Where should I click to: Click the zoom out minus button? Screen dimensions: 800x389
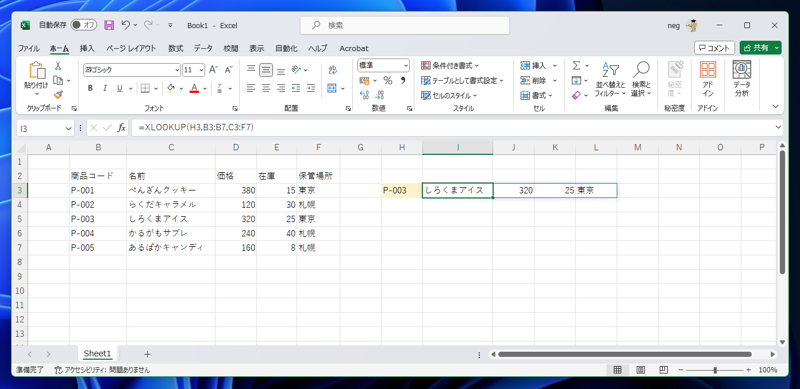tap(681, 370)
